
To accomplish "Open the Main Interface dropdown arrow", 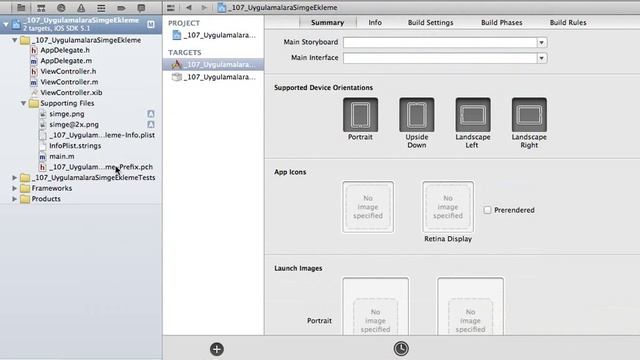I will [542, 58].
